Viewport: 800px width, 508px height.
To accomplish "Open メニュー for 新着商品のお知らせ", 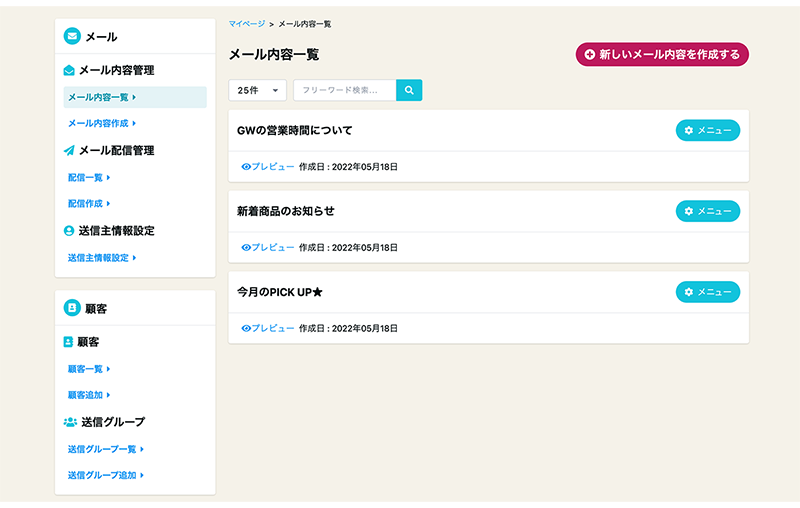I will coord(708,211).
